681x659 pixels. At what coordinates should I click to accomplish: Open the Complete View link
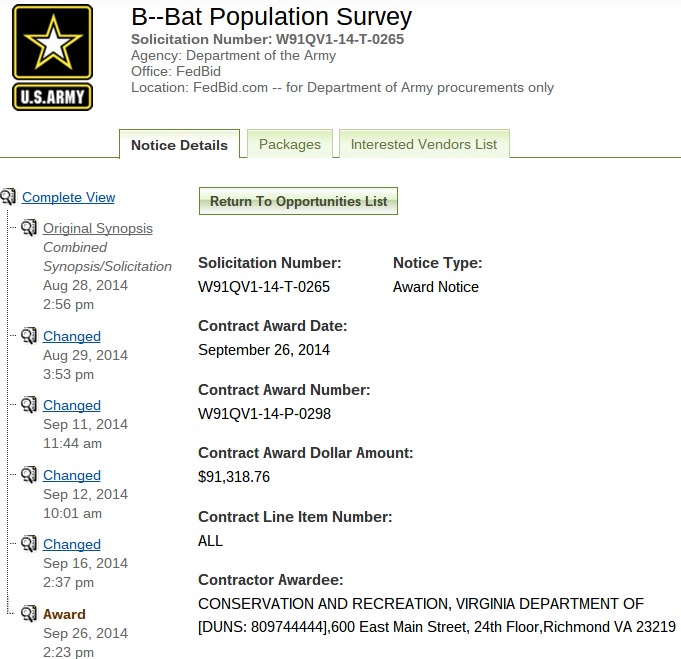[68, 197]
